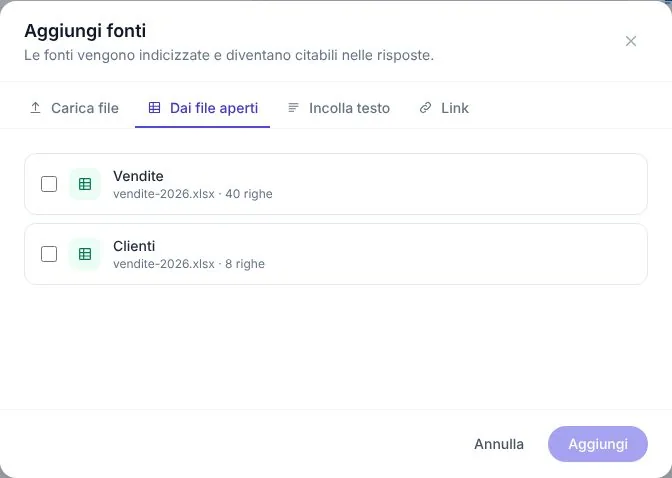
Task: Tick the Vendite sheet checkbox
Action: (49, 184)
